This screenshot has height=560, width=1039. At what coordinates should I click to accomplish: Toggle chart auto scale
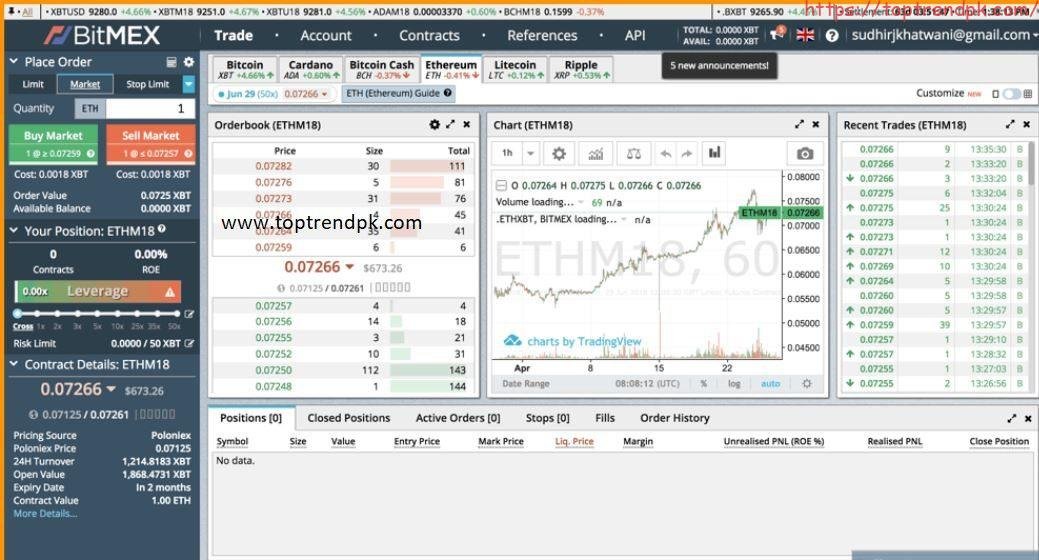click(770, 384)
